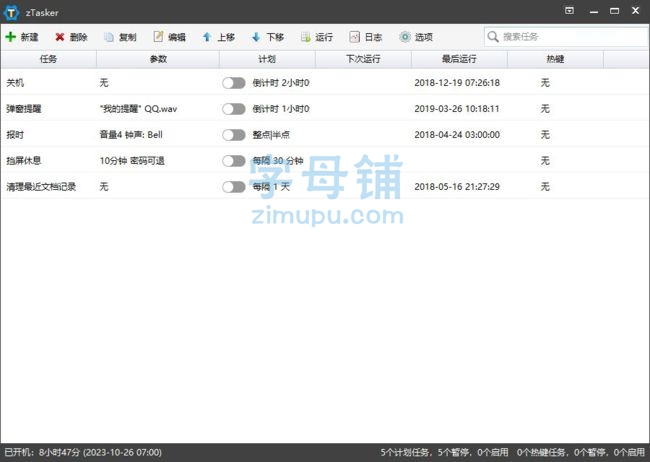Click the 倒计时 1小时0 schedule text
This screenshot has width=650, height=462.
pyautogui.click(x=281, y=109)
